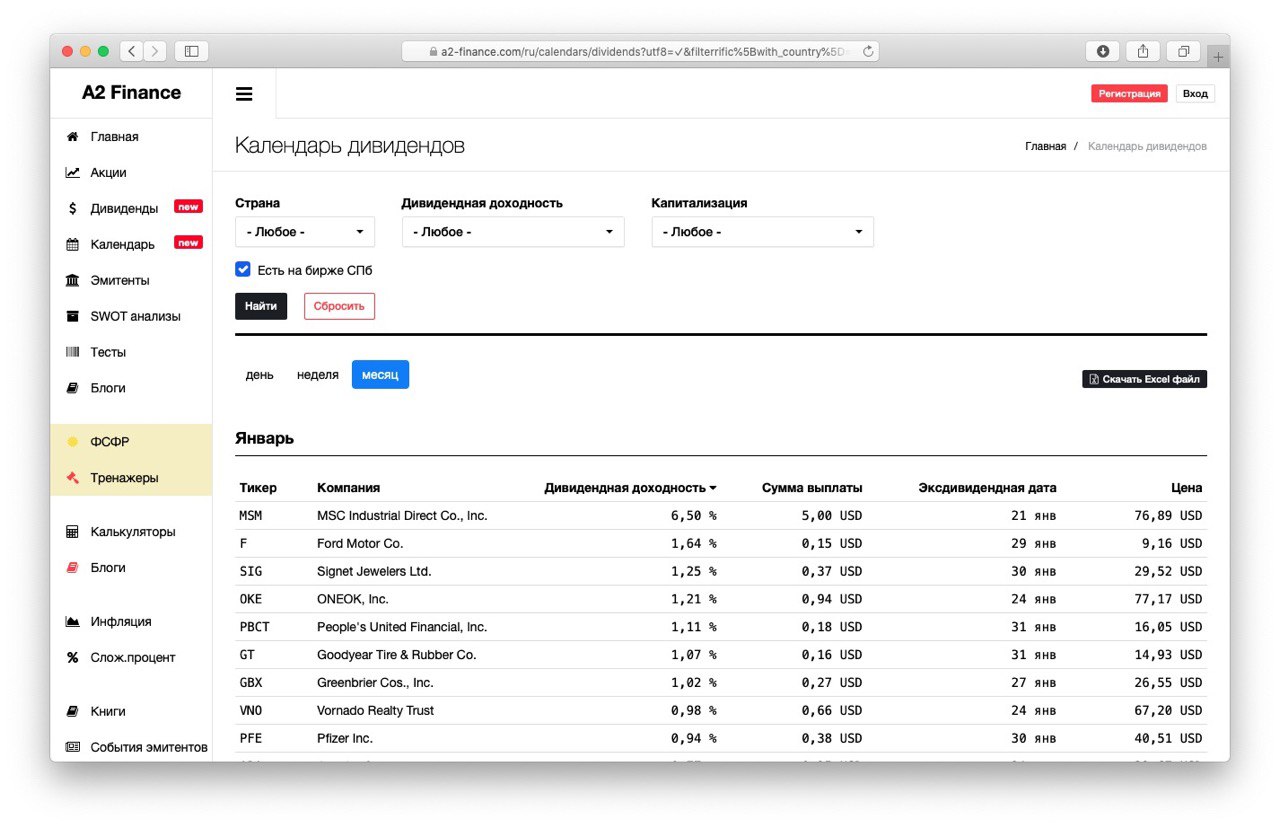Toggle the Safari sidebar button
Viewport: 1280px width, 828px height.
point(191,51)
